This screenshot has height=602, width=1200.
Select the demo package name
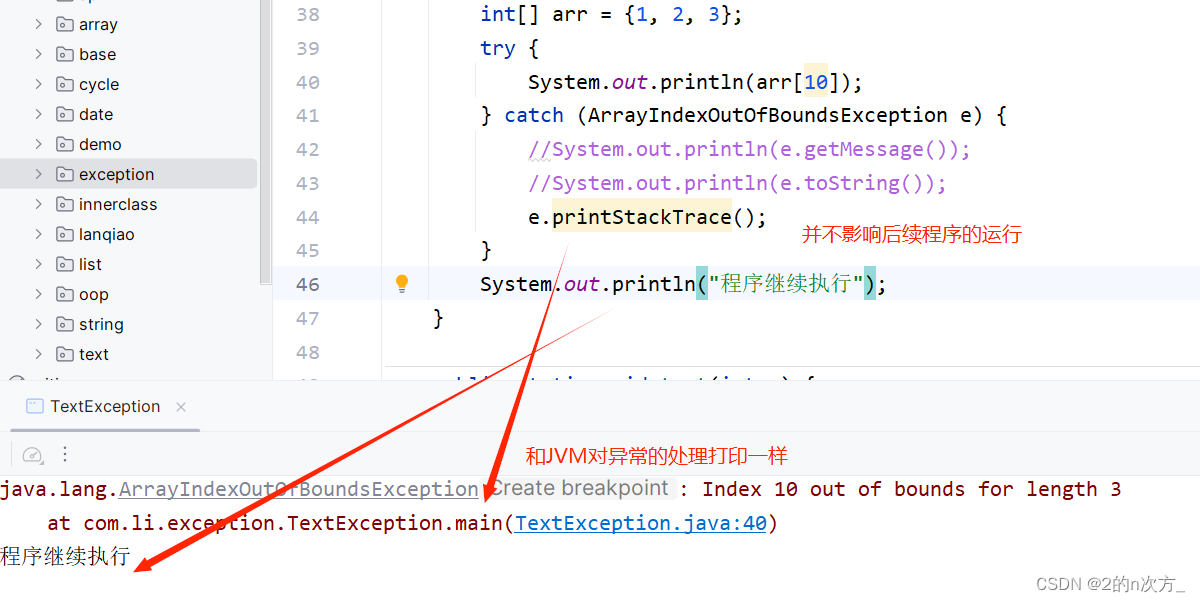point(100,144)
